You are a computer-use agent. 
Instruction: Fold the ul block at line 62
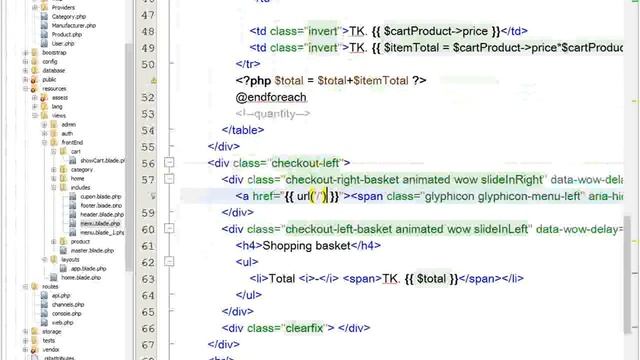click(169, 262)
